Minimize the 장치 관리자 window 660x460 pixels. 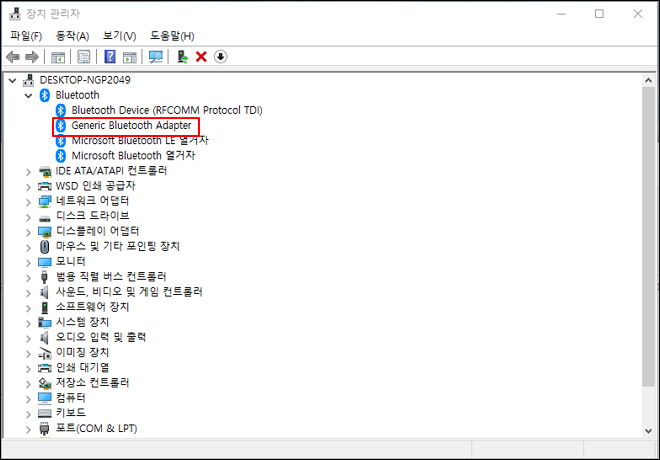tap(561, 14)
